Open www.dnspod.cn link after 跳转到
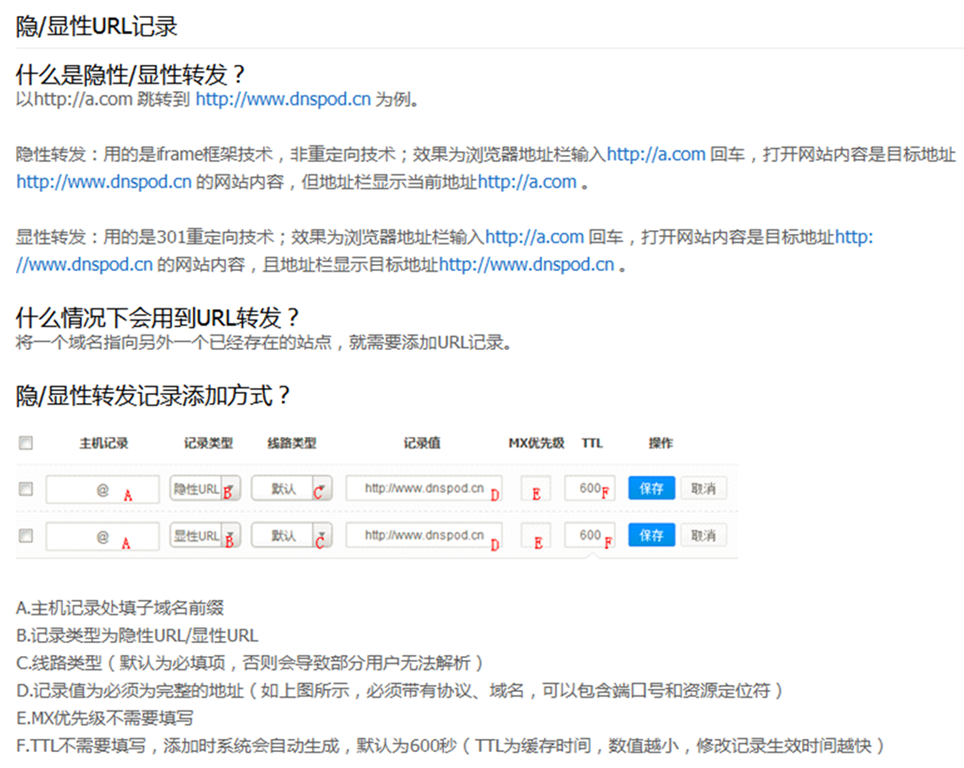 [x=283, y=99]
